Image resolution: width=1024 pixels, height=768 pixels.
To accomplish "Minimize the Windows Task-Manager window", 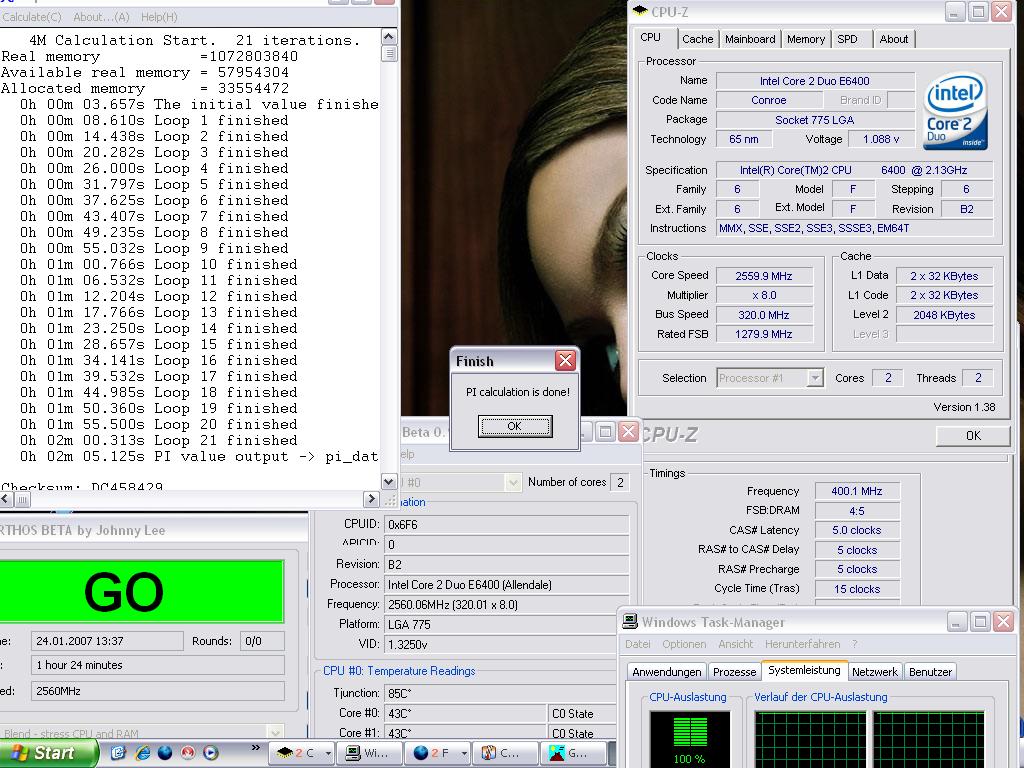I will pyautogui.click(x=956, y=622).
